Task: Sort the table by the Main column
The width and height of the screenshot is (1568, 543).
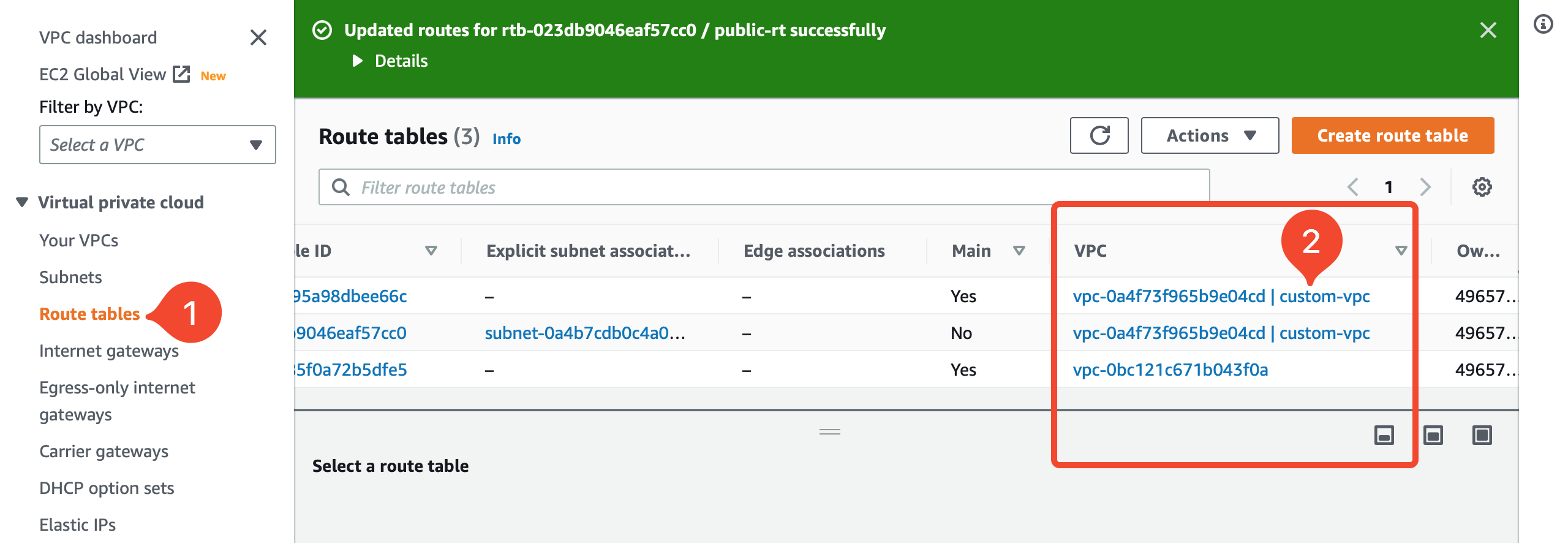Action: click(1019, 251)
